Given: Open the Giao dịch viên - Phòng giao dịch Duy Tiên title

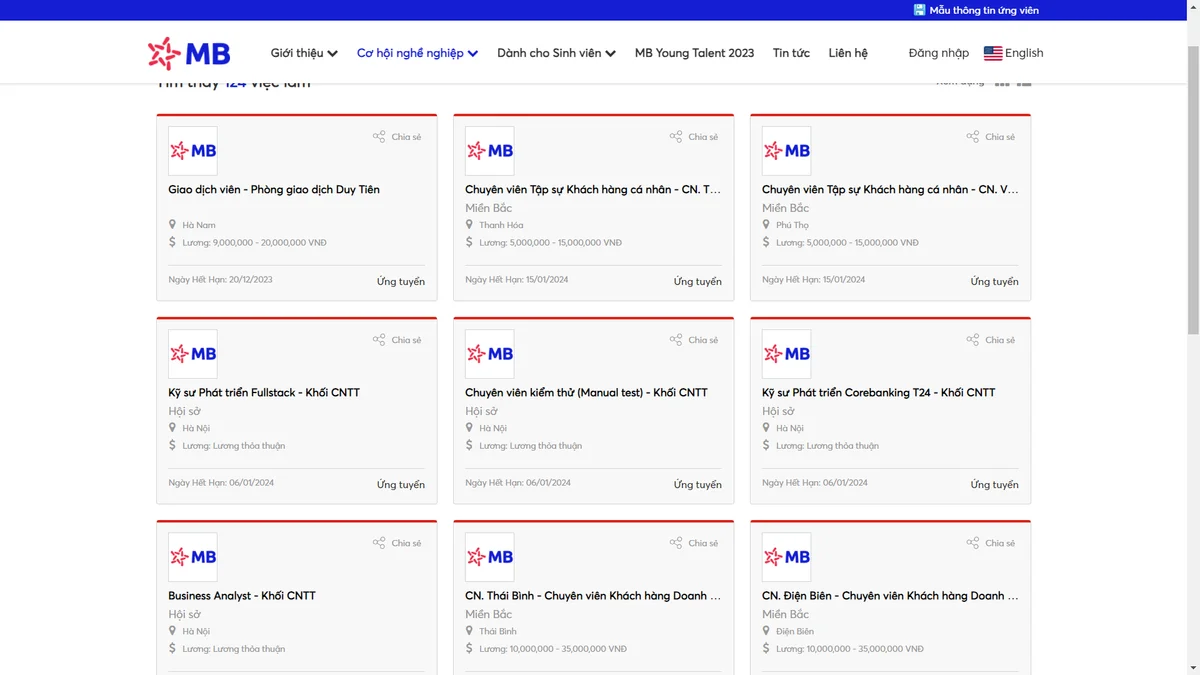Looking at the screenshot, I should (x=274, y=189).
